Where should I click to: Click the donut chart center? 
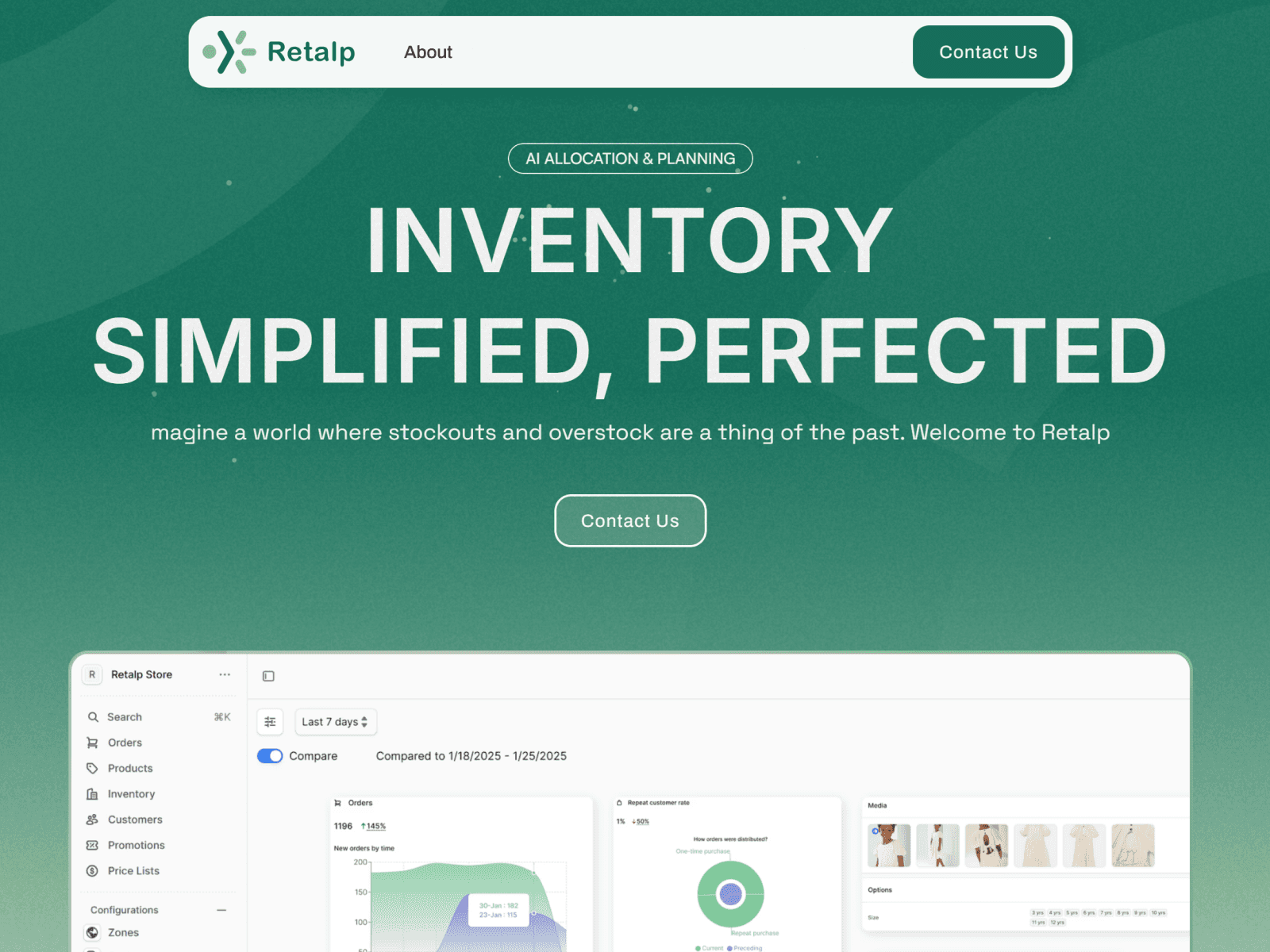point(730,894)
